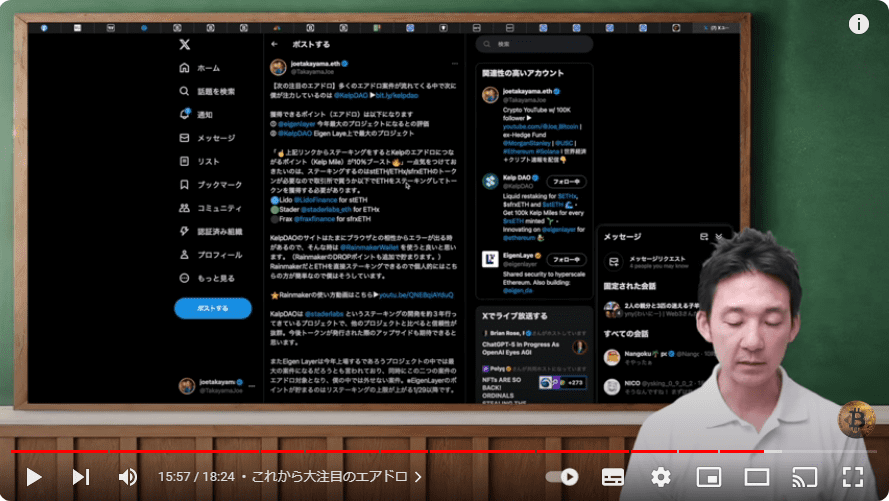Go to ホーム in X sidebar
The image size is (889, 501).
pyautogui.click(x=200, y=68)
